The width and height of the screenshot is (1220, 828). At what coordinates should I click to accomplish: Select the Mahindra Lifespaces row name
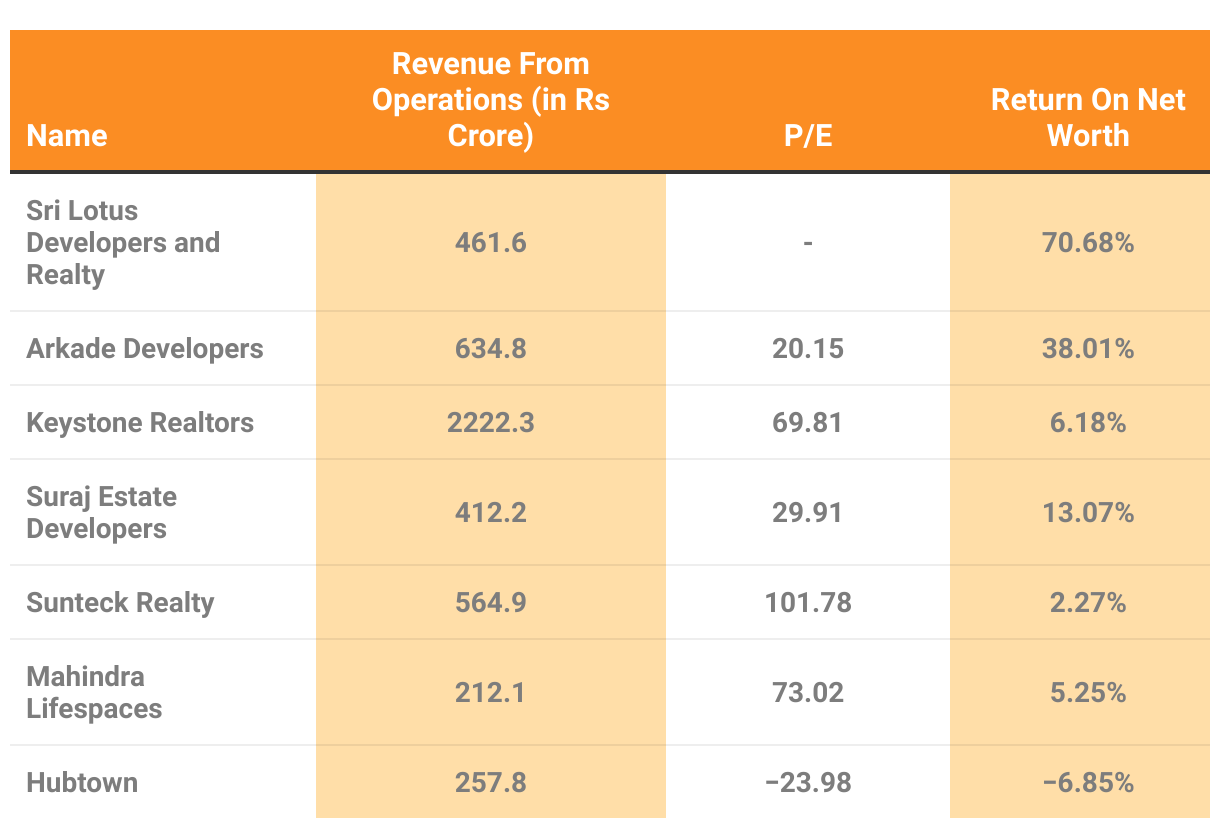(94, 692)
